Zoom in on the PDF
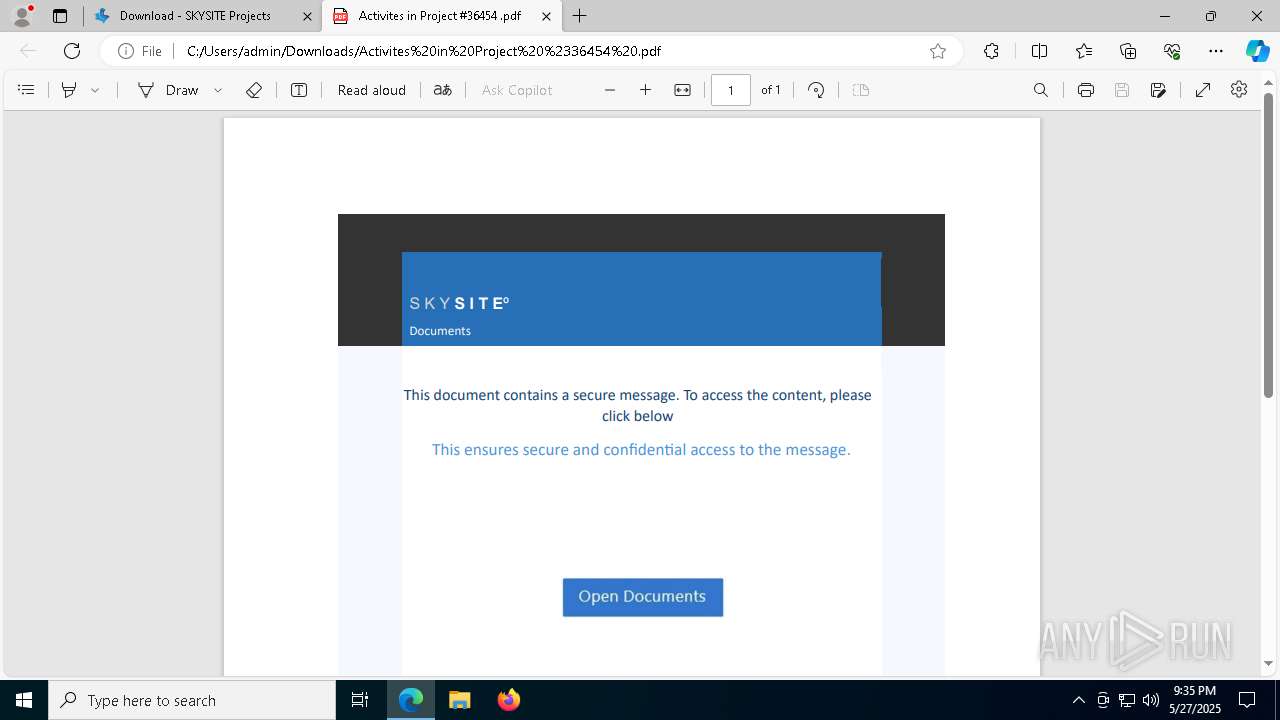The image size is (1280, 720). [x=646, y=90]
